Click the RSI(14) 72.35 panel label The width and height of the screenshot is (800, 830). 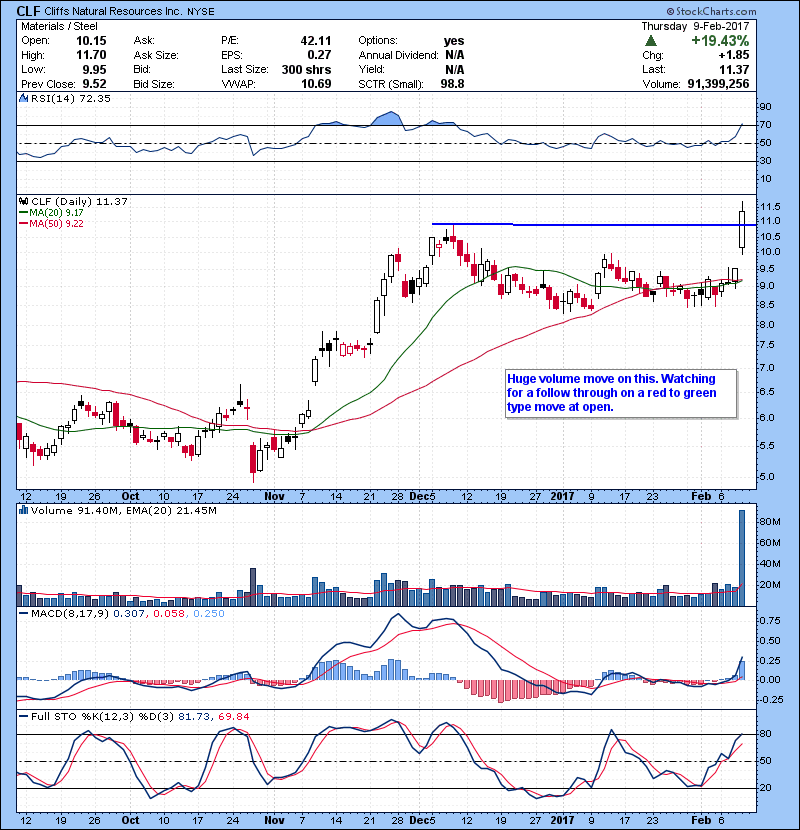click(x=70, y=98)
